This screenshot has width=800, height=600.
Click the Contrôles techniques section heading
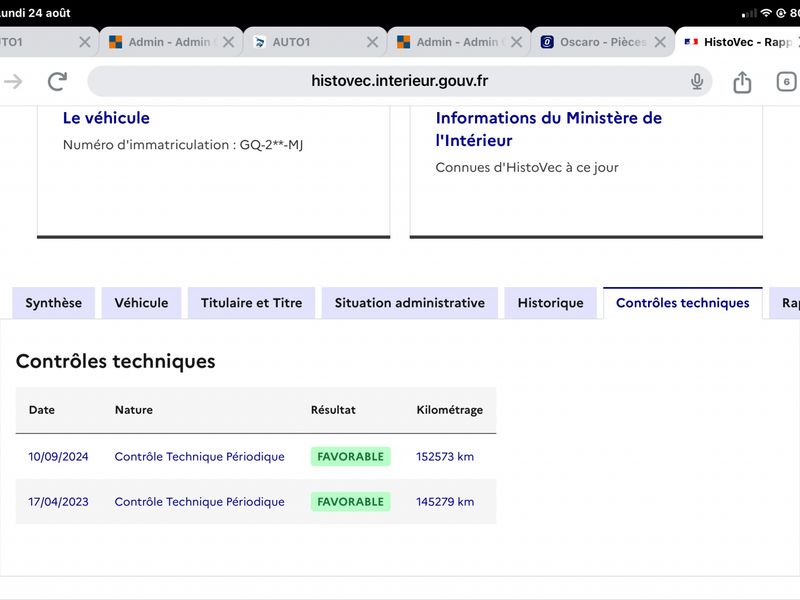point(116,361)
